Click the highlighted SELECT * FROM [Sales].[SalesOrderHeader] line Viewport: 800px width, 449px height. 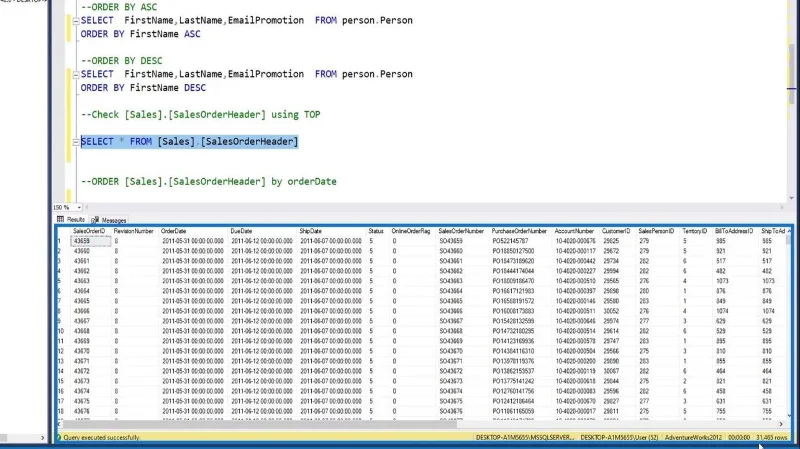pyautogui.click(x=189, y=141)
